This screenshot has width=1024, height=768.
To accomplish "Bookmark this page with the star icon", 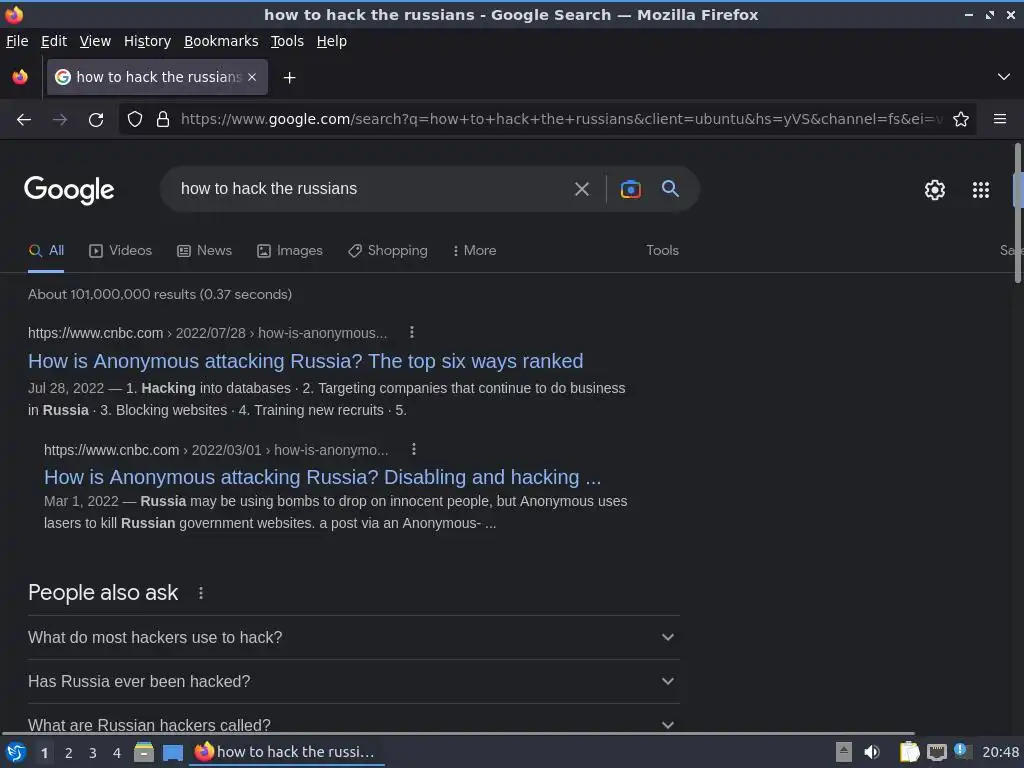I will [x=961, y=120].
